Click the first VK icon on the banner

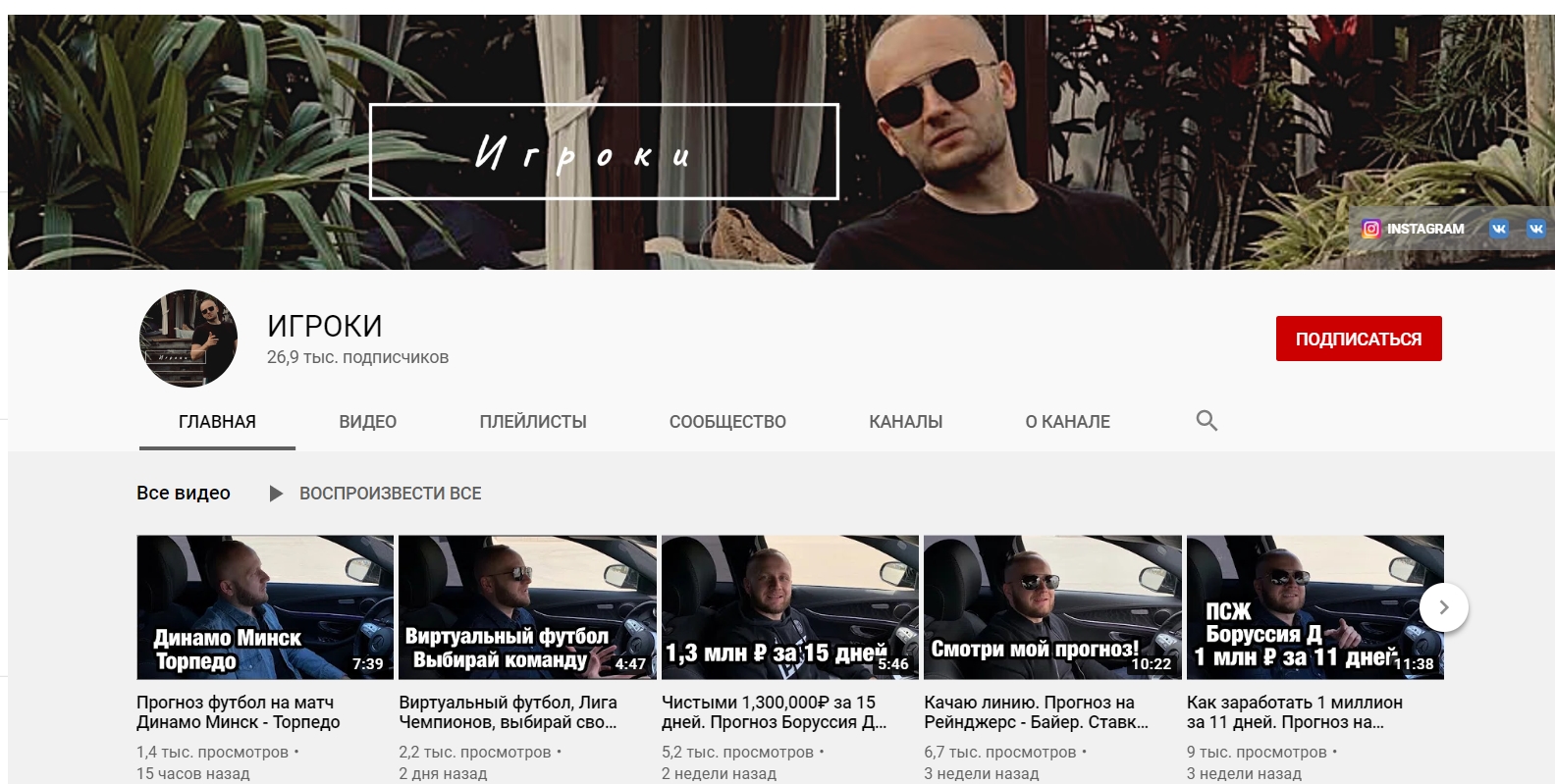pyautogui.click(x=1499, y=229)
